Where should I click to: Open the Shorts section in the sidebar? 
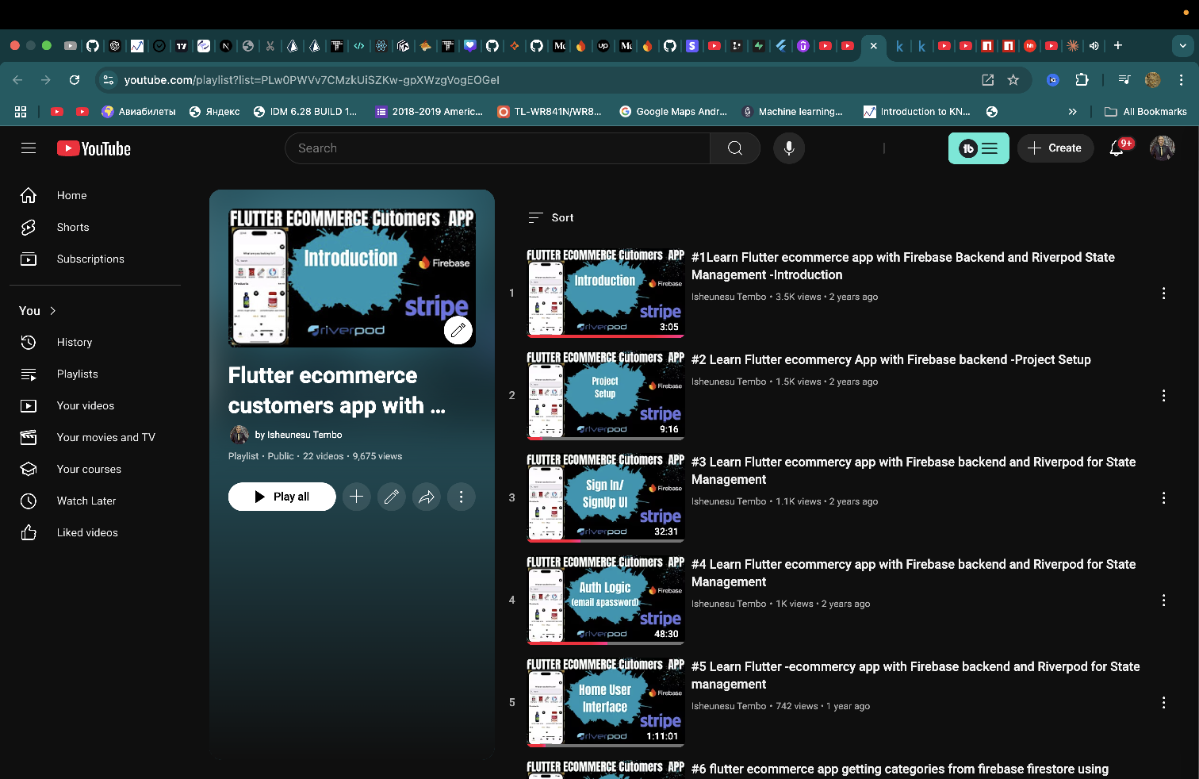click(x=72, y=227)
